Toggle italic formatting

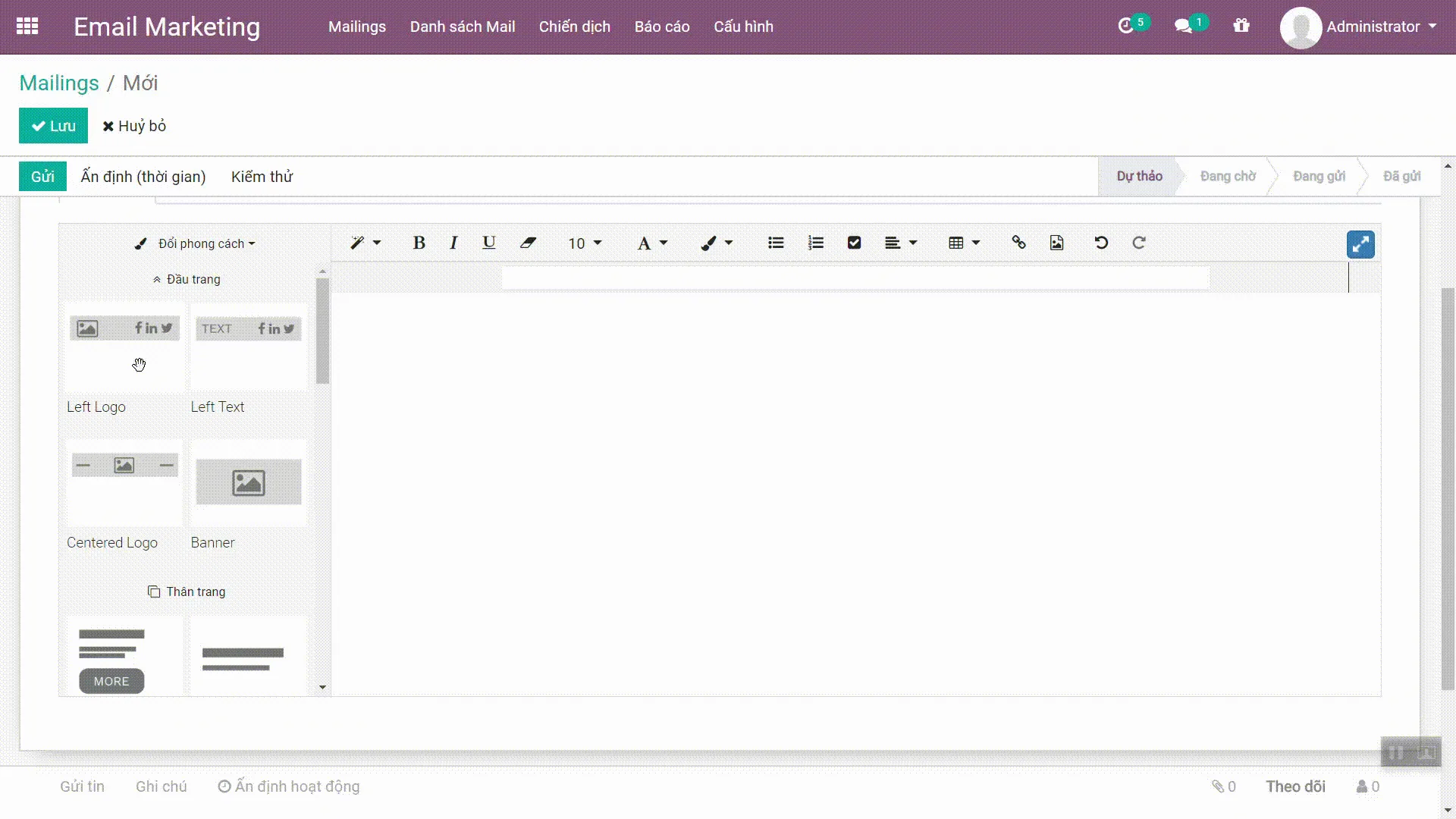click(x=453, y=243)
